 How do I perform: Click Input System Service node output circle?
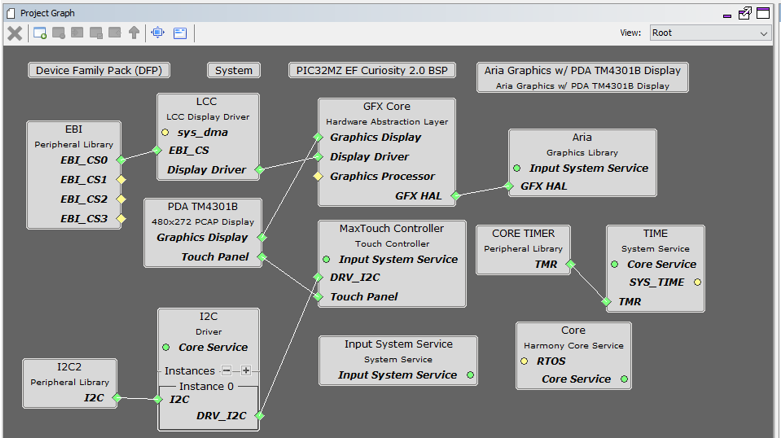[470, 375]
